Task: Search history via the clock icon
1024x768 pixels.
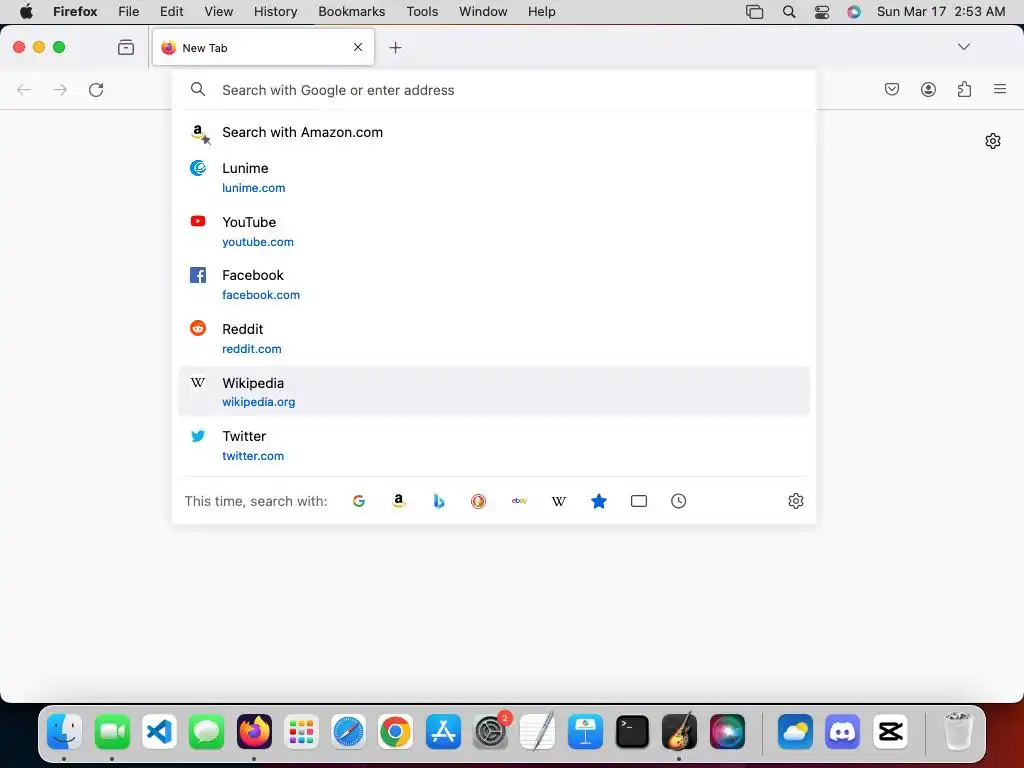Action: [x=679, y=501]
